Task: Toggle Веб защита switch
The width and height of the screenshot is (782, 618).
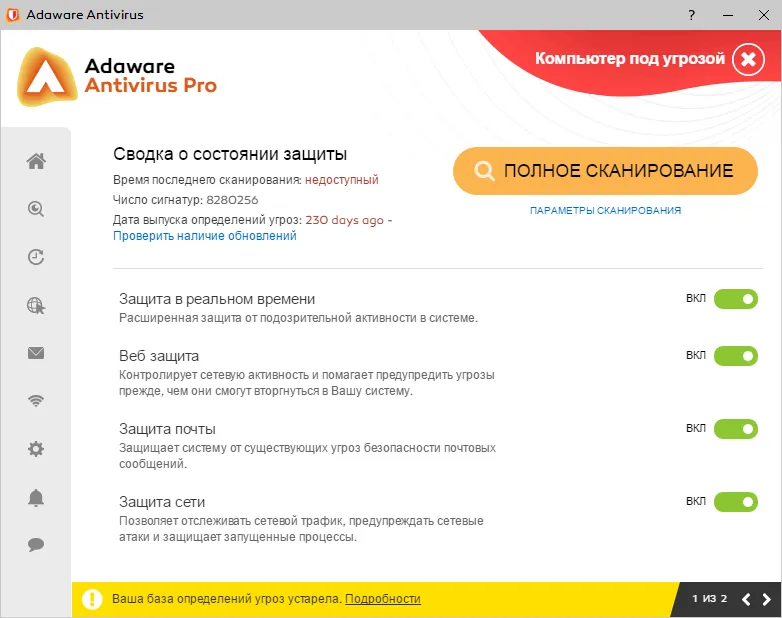Action: pyautogui.click(x=736, y=356)
